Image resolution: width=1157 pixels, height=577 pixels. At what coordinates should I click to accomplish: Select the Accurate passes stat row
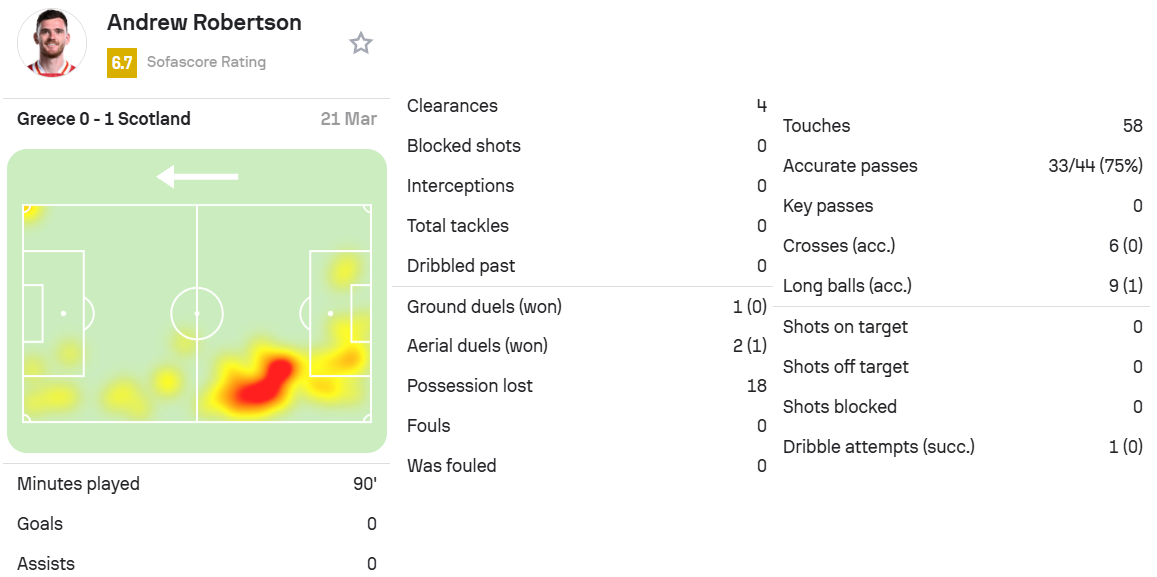tap(963, 166)
